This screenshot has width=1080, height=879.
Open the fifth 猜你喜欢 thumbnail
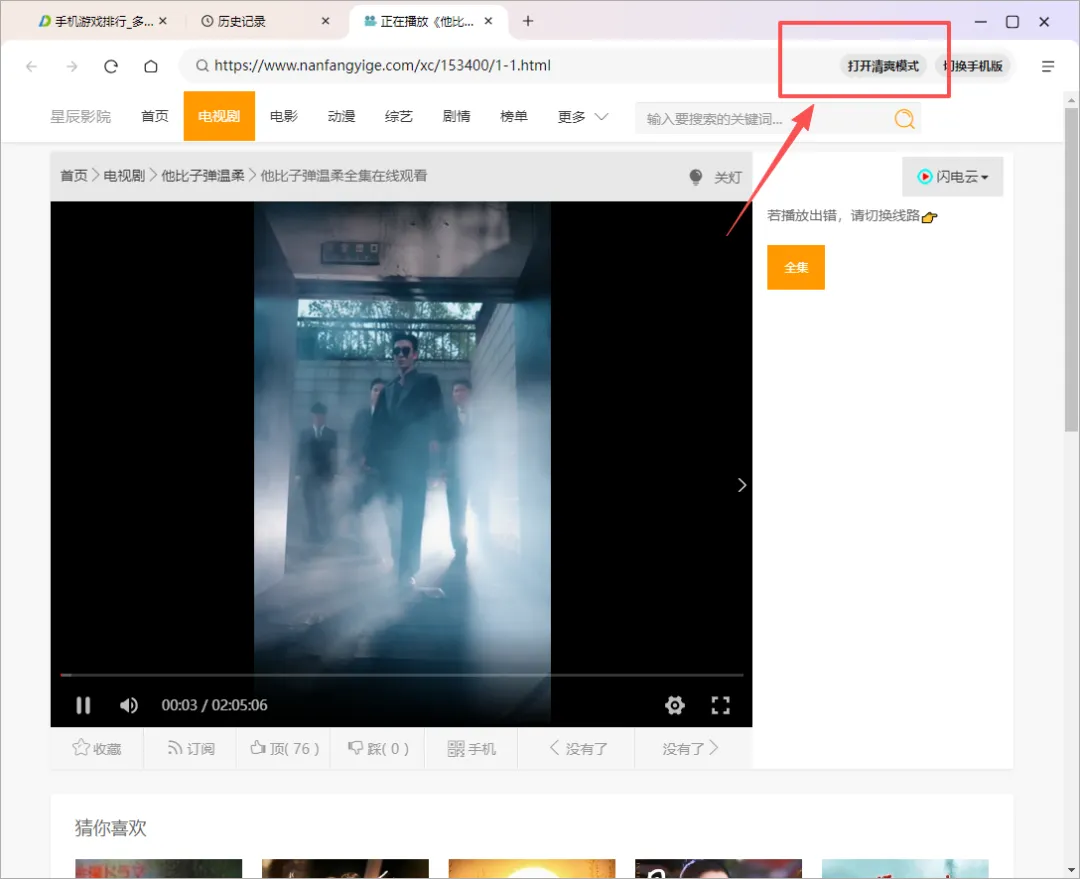point(905,869)
